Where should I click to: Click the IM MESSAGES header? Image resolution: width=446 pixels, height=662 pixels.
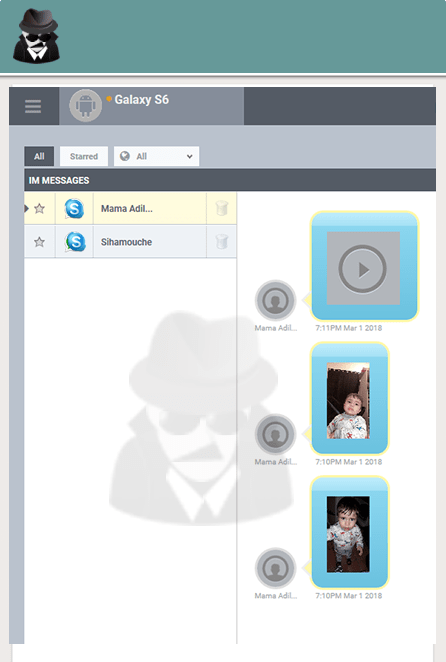(x=230, y=180)
